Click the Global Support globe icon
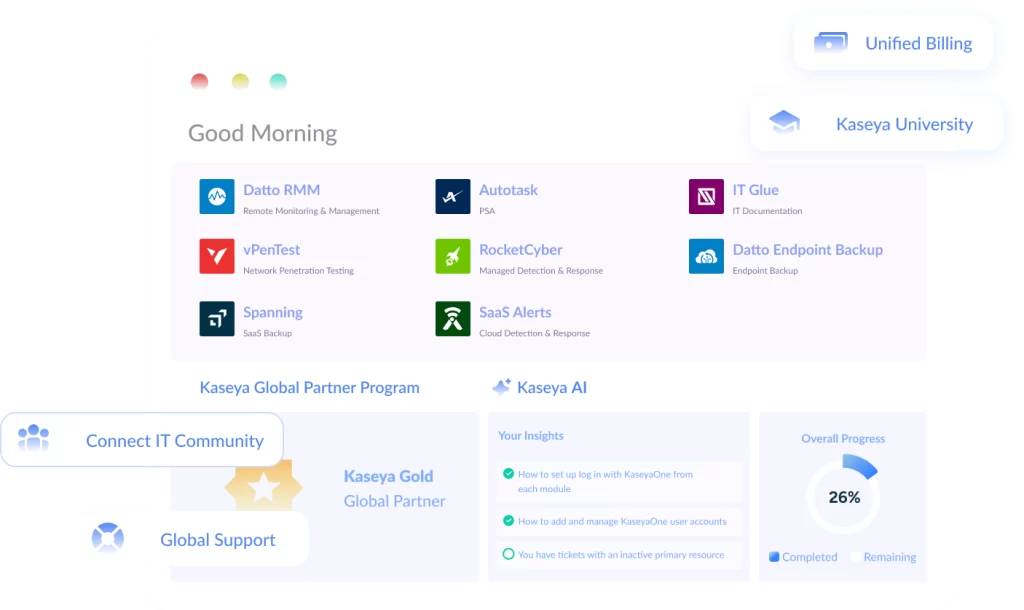Viewport: 1024px width, 610px height. click(x=108, y=539)
